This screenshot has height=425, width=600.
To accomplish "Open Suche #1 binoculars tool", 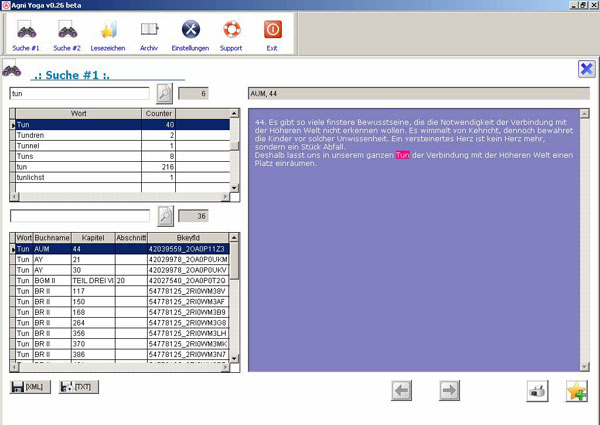I will point(26,36).
